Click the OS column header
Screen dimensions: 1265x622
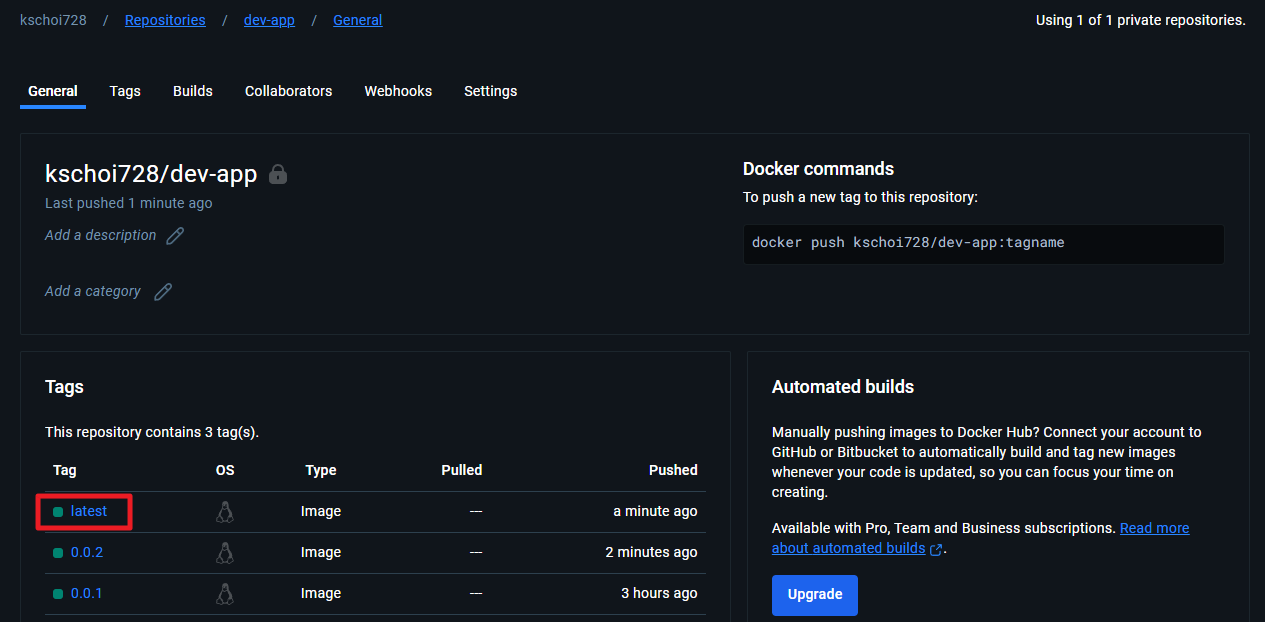225,470
